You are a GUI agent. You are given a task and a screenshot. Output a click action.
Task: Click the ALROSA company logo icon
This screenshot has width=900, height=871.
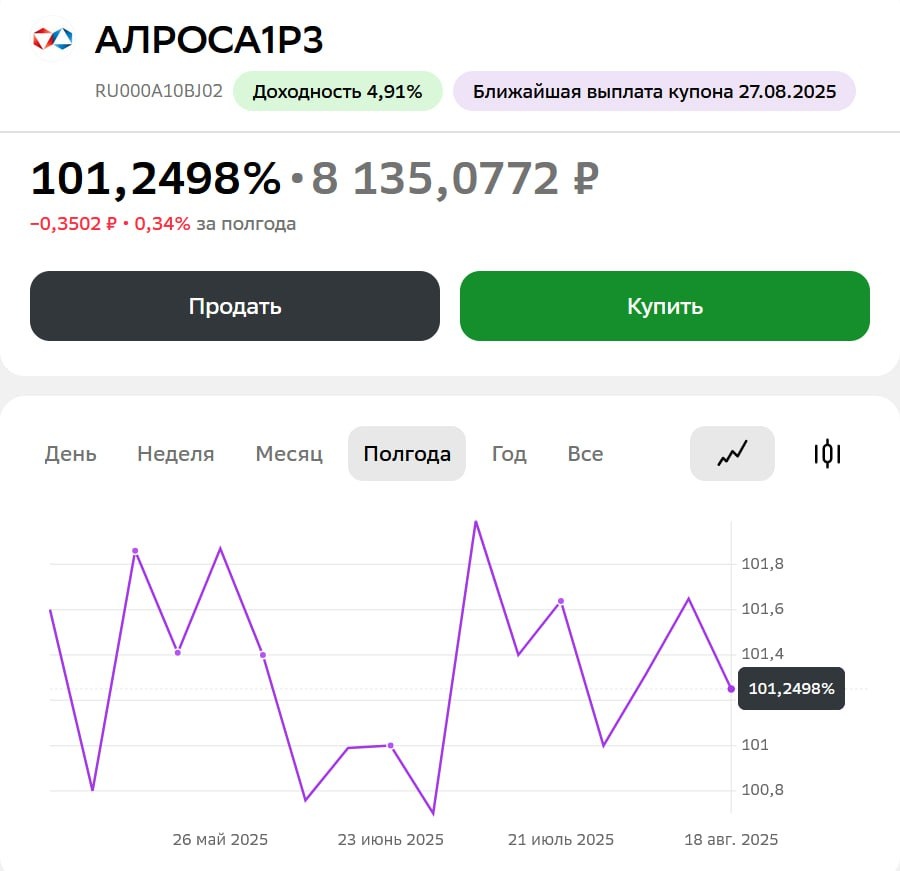click(x=52, y=39)
